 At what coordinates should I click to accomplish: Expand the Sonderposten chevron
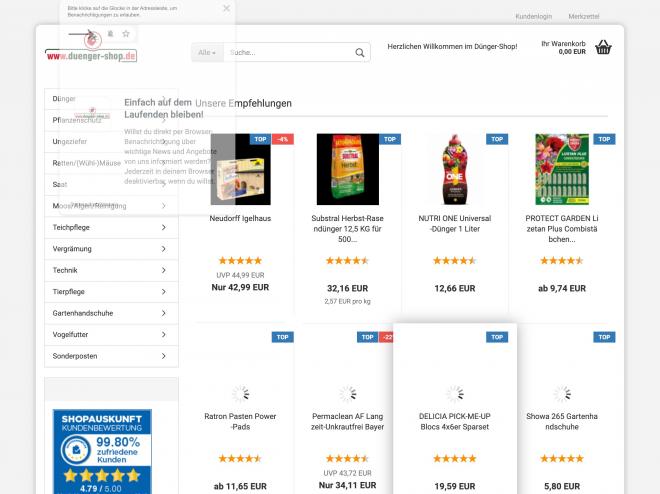coord(163,356)
